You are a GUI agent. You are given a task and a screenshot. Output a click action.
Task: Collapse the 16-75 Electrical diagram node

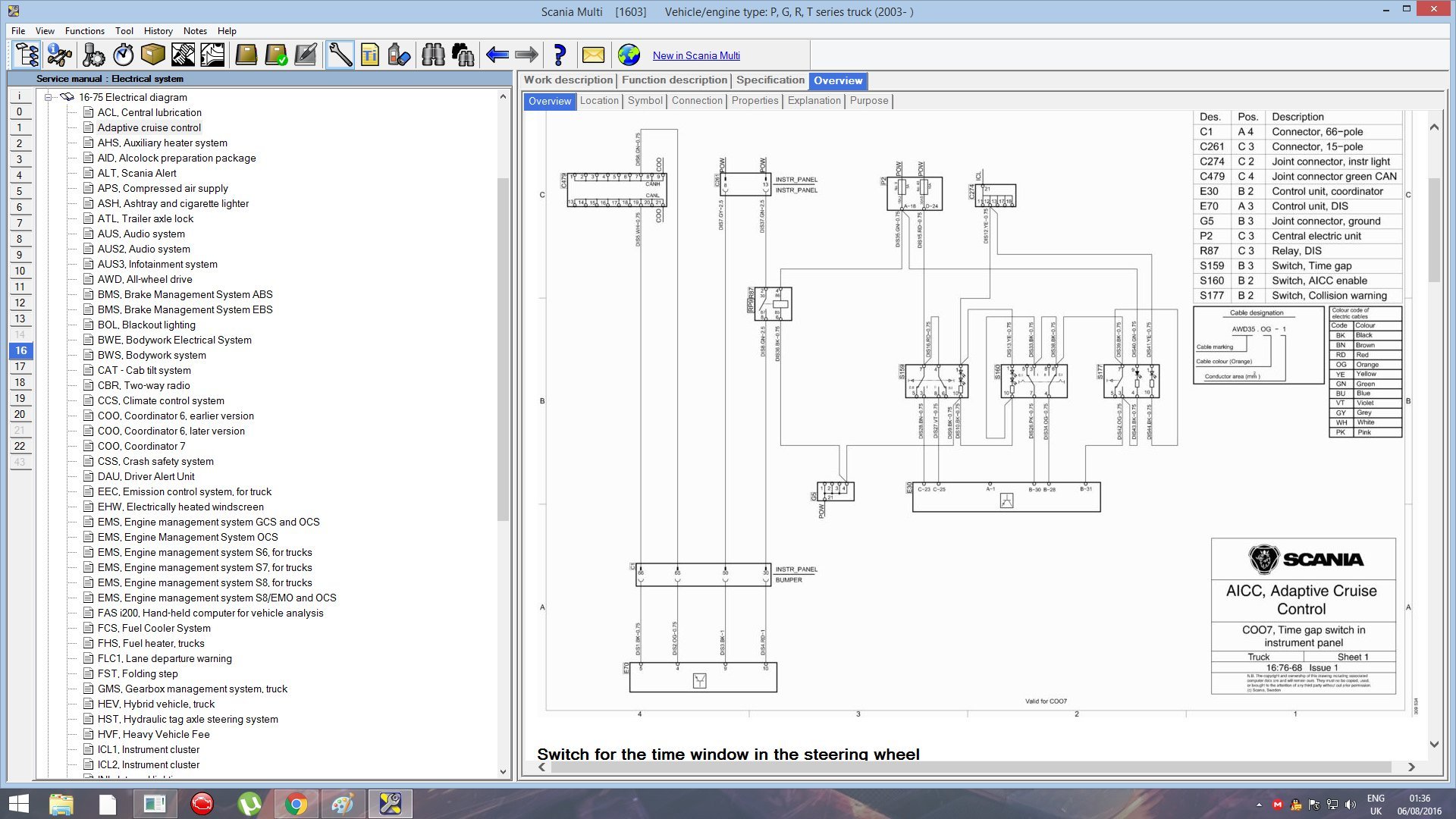[49, 97]
